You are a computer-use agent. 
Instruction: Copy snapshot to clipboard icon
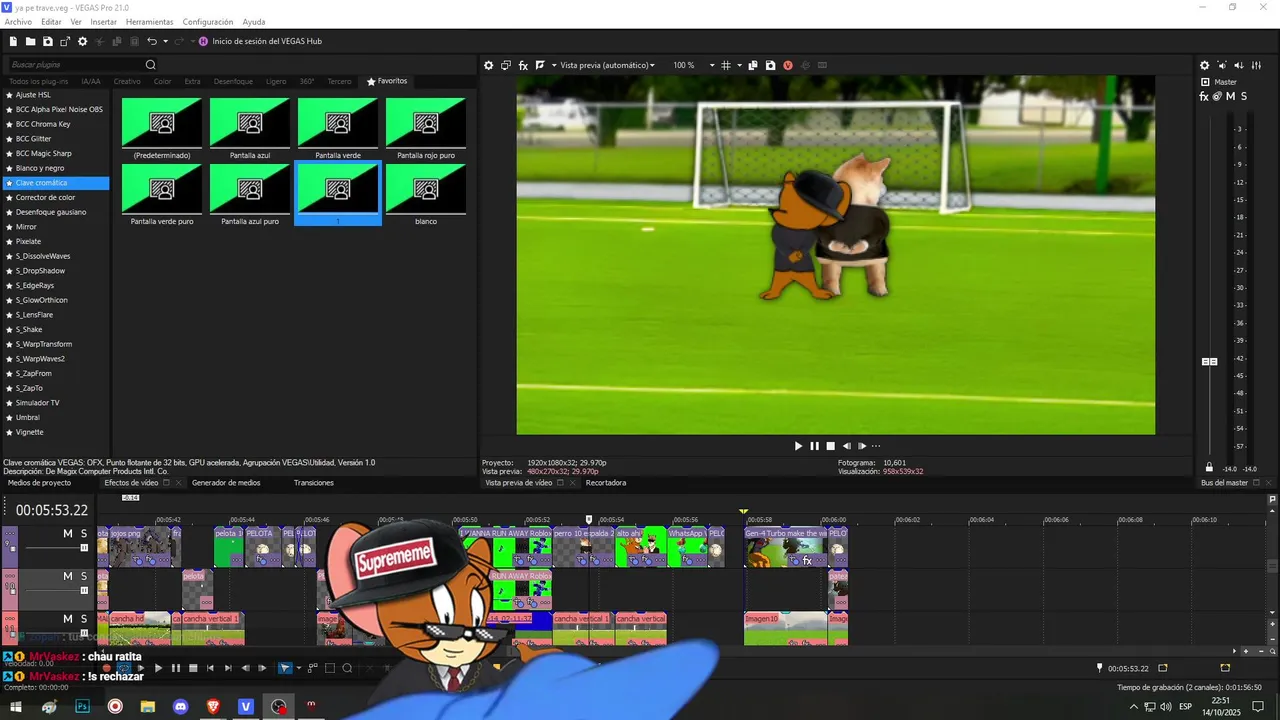(x=753, y=65)
